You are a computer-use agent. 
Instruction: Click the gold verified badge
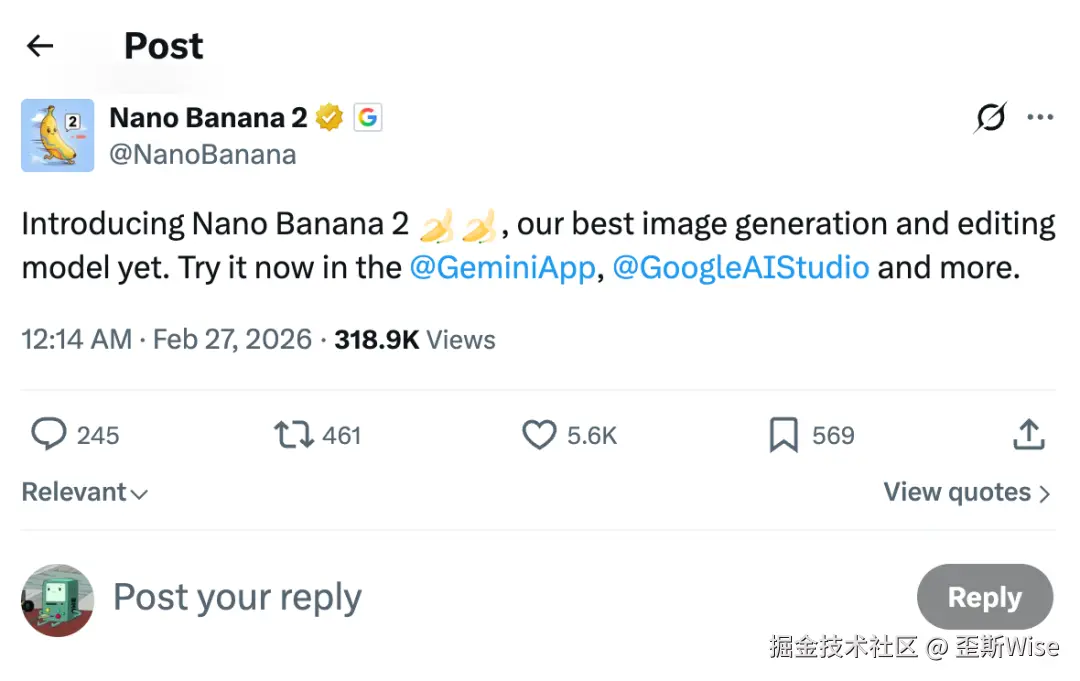tap(330, 118)
